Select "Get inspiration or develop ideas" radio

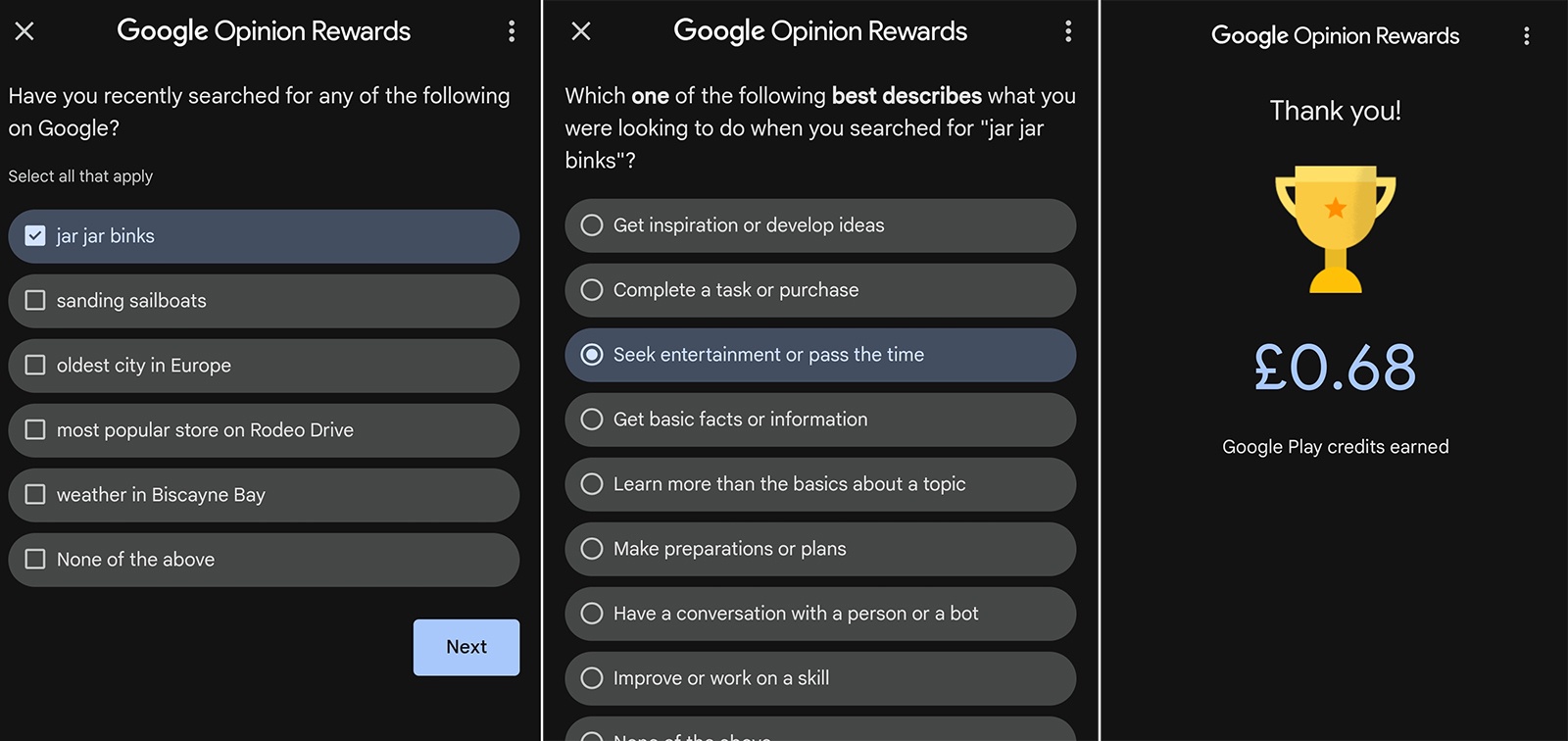pyautogui.click(x=592, y=225)
